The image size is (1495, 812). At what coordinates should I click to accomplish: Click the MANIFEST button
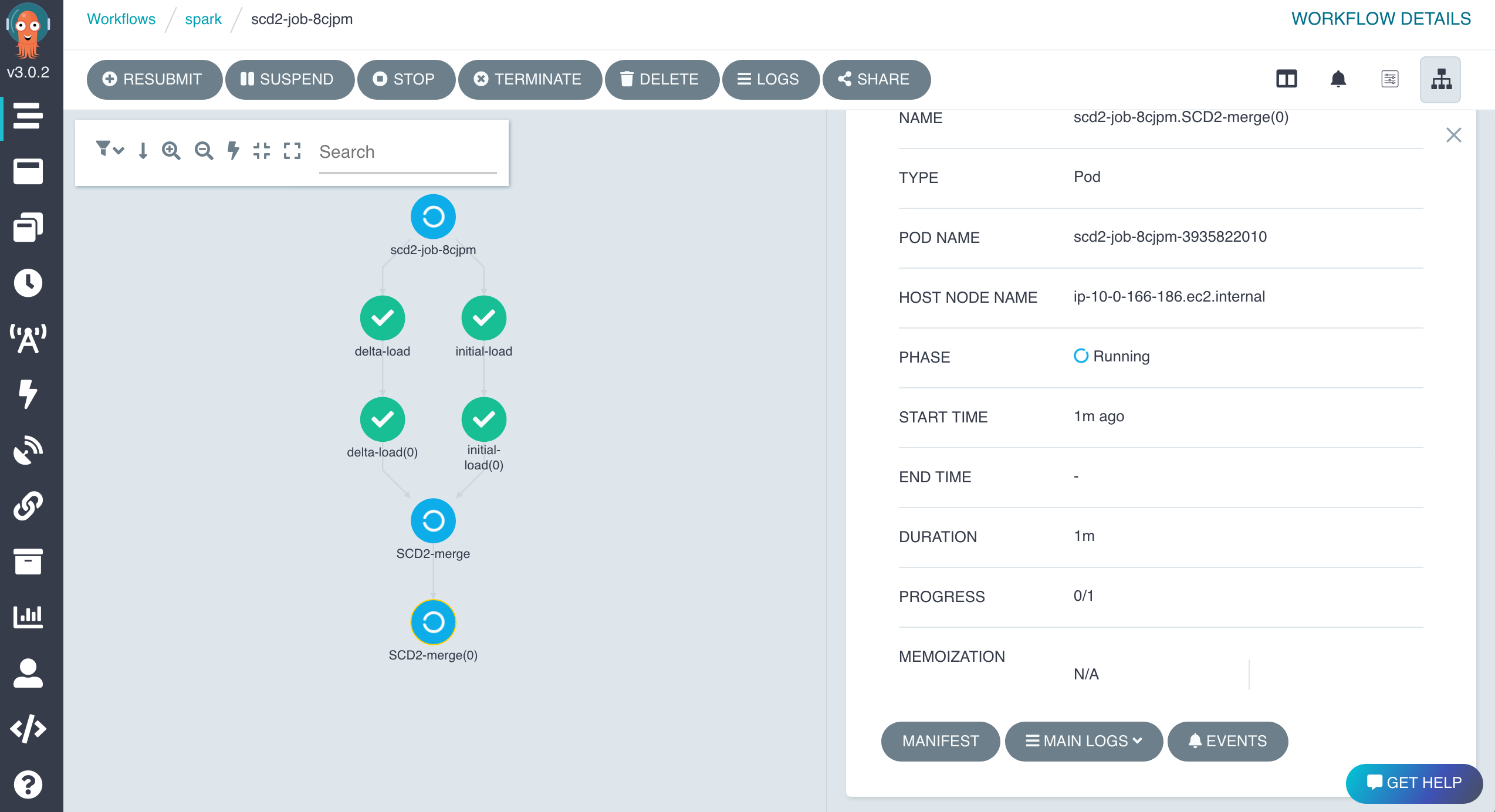tap(941, 741)
